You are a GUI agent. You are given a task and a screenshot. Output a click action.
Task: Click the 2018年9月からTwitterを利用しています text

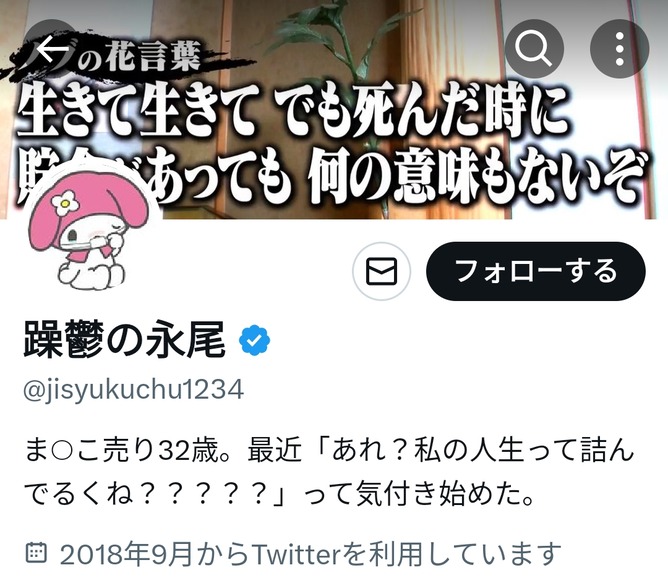(310, 554)
